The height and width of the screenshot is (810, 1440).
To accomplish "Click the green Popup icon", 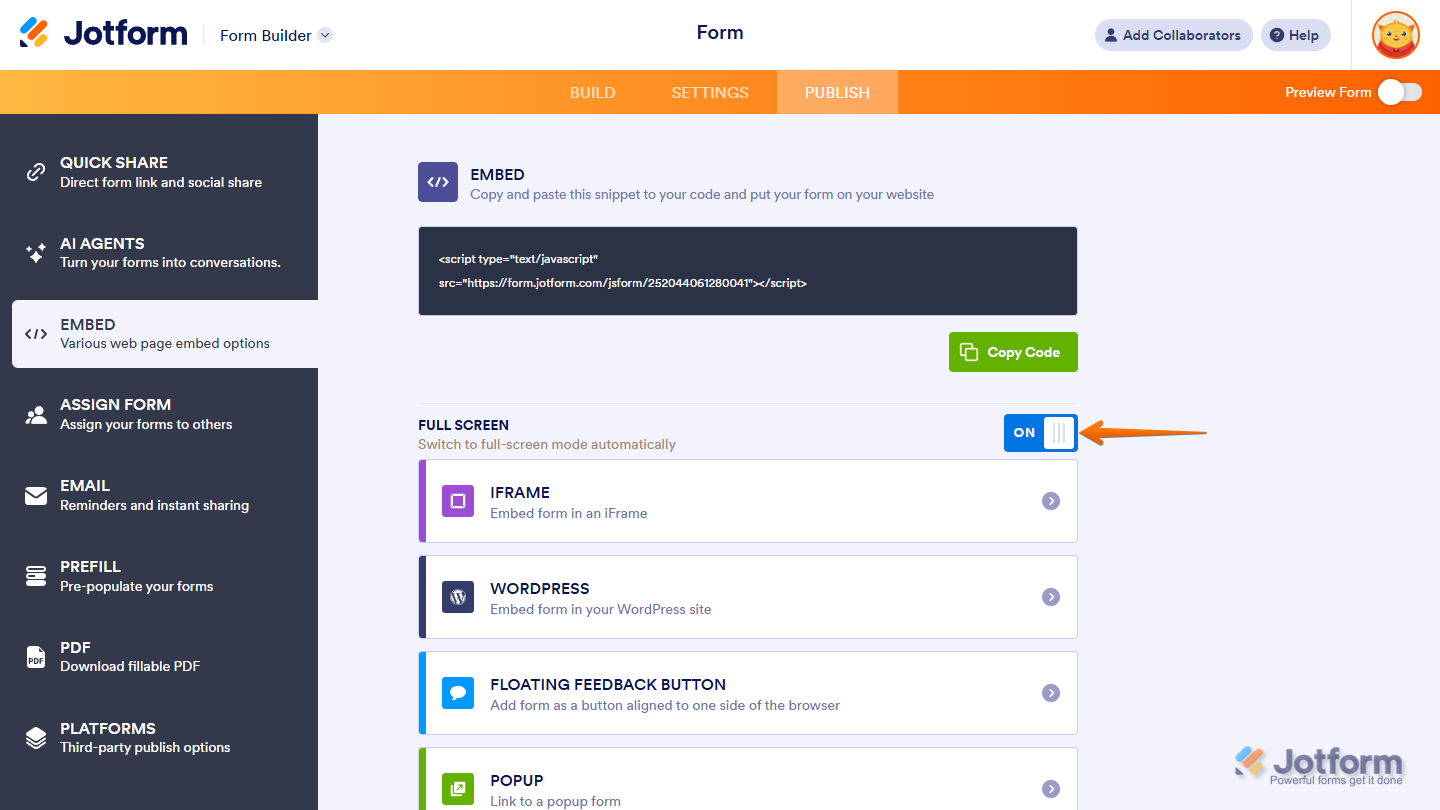I will (x=458, y=789).
